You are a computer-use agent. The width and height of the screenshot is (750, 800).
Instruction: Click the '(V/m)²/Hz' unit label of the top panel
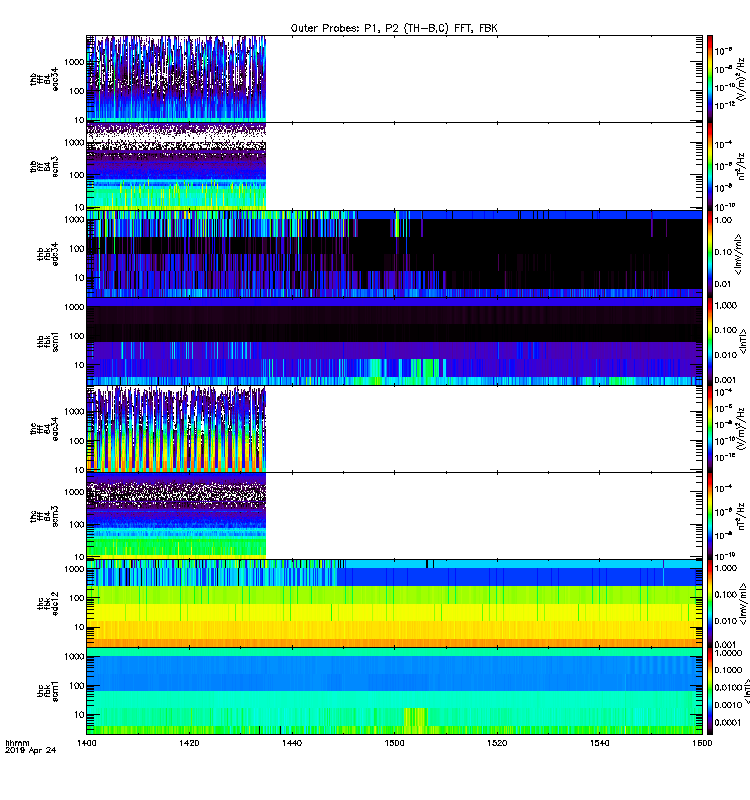tap(742, 79)
